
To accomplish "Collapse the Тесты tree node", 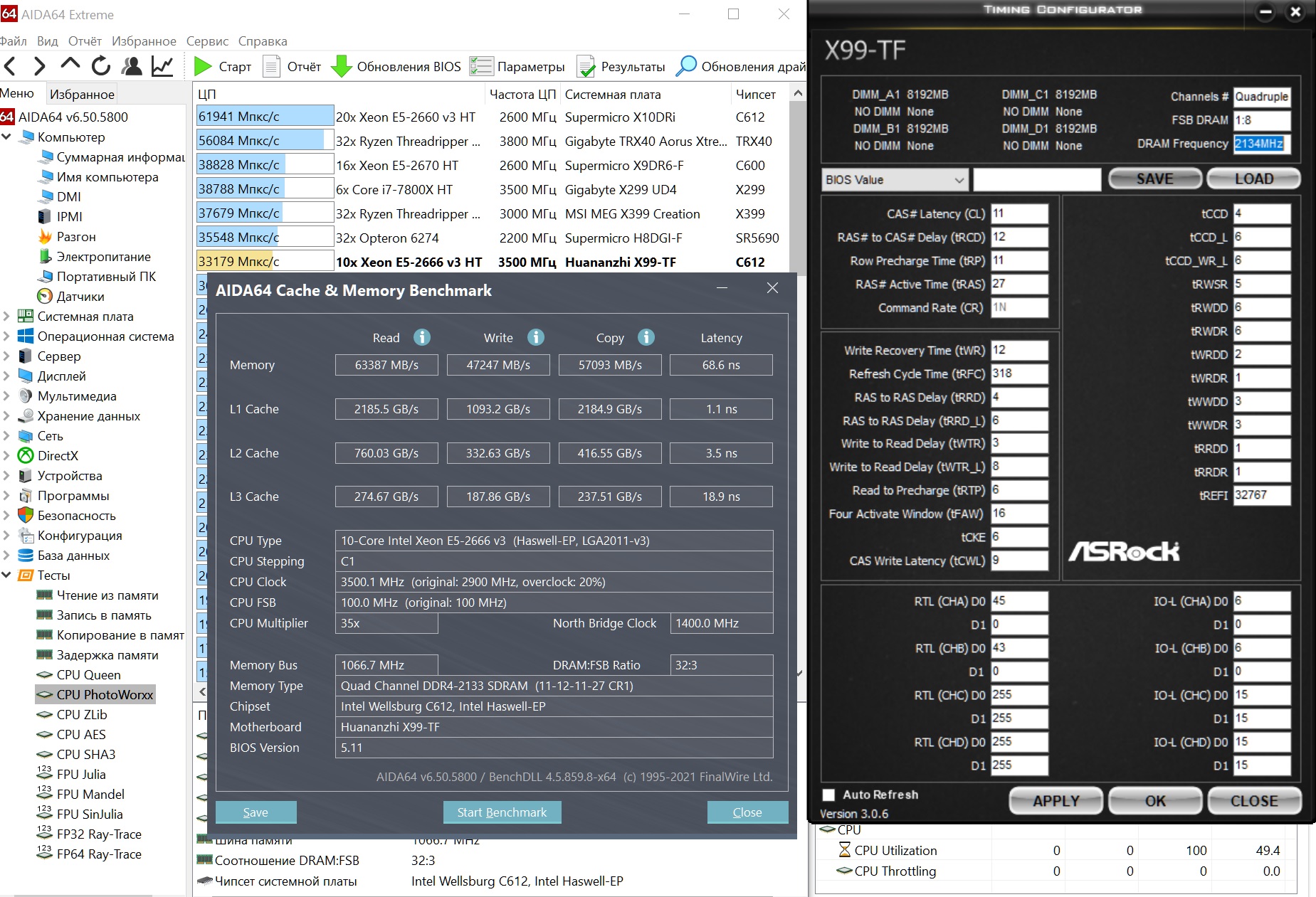I will (6, 575).
